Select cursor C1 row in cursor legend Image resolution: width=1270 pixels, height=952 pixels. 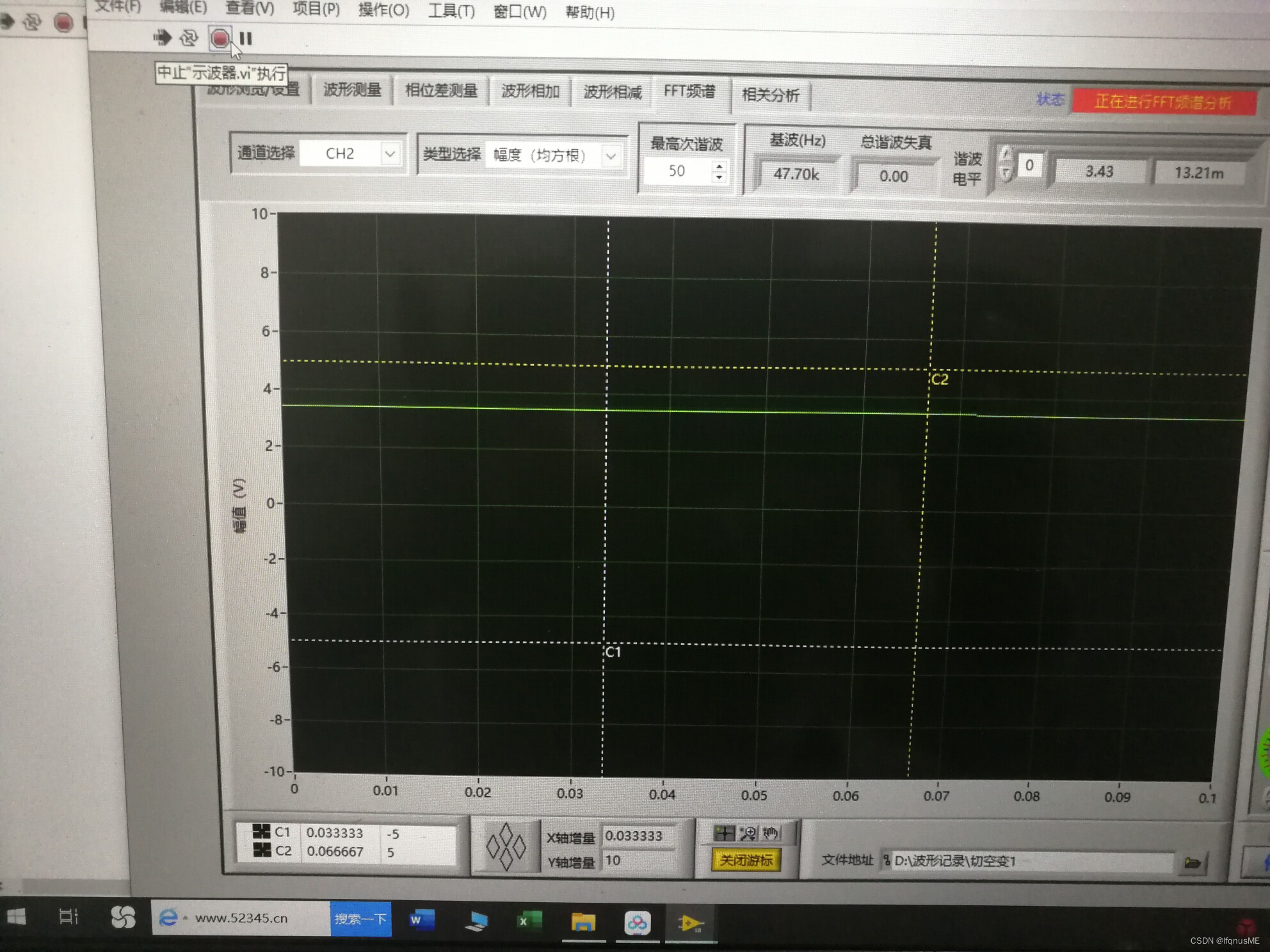coord(282,832)
